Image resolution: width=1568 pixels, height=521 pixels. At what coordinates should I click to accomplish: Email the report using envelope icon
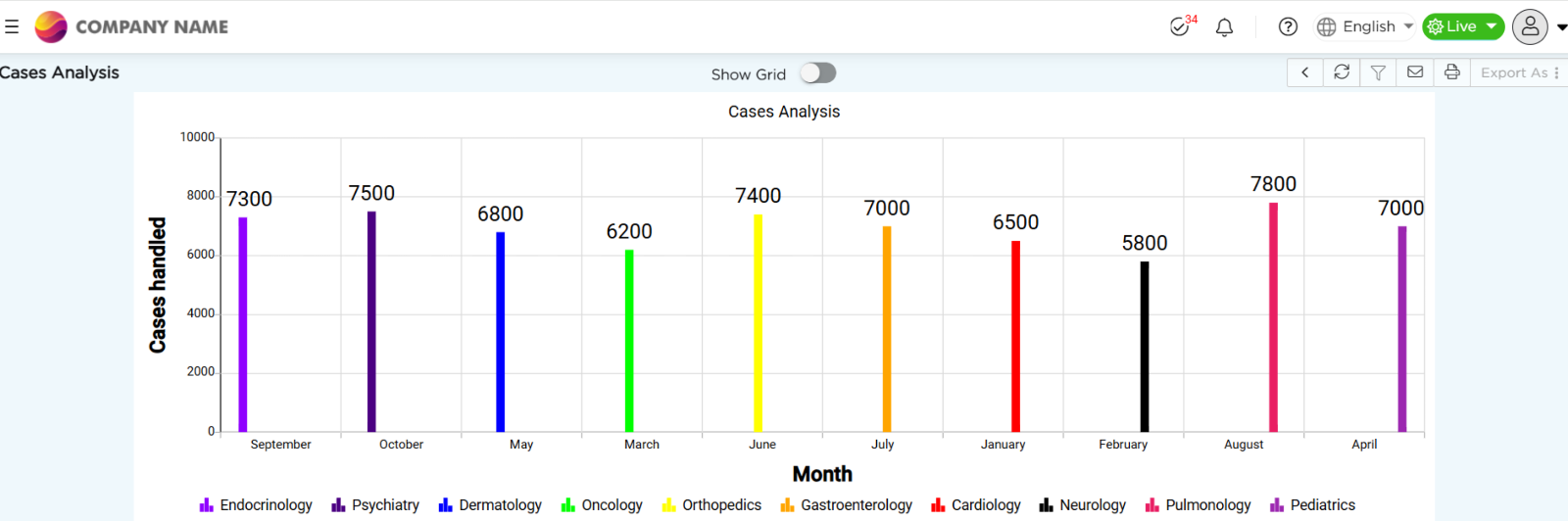tap(1415, 72)
